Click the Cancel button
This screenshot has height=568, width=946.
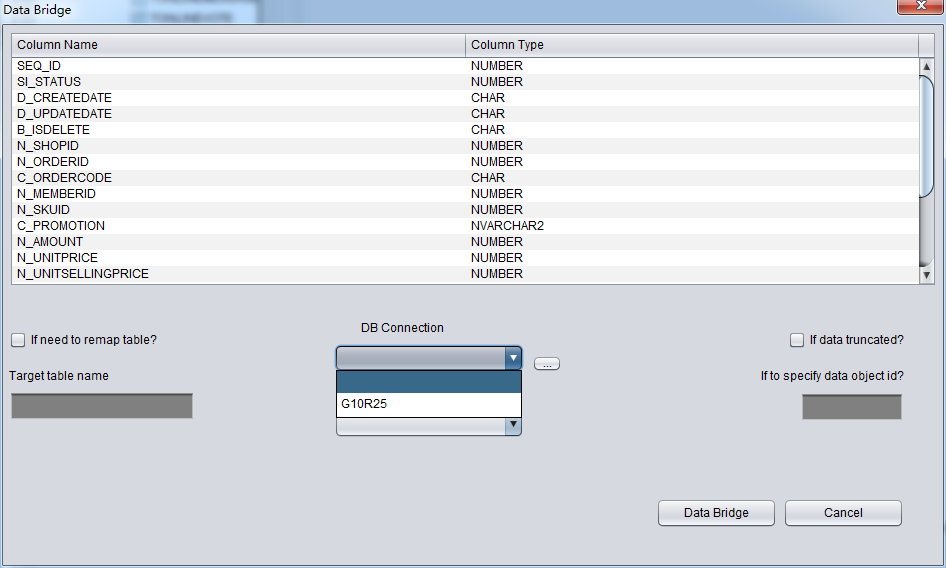point(842,513)
